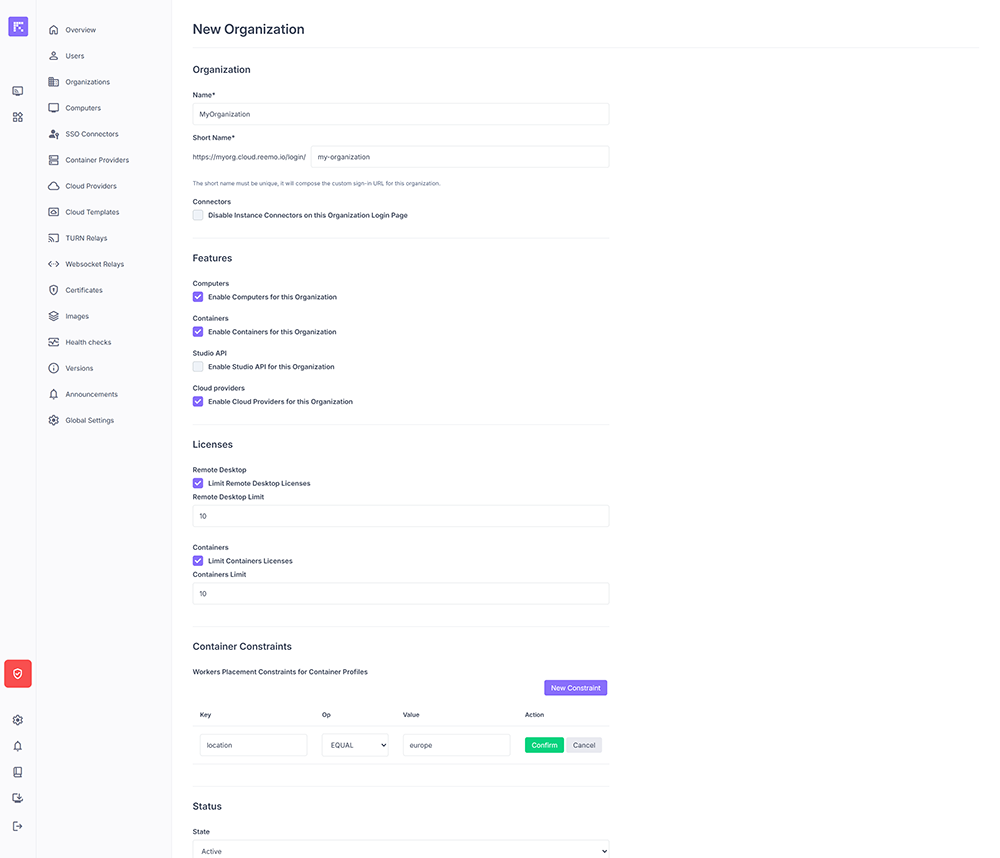Cancel the constraint row edit
Image resolution: width=1000 pixels, height=858 pixels.
[584, 745]
